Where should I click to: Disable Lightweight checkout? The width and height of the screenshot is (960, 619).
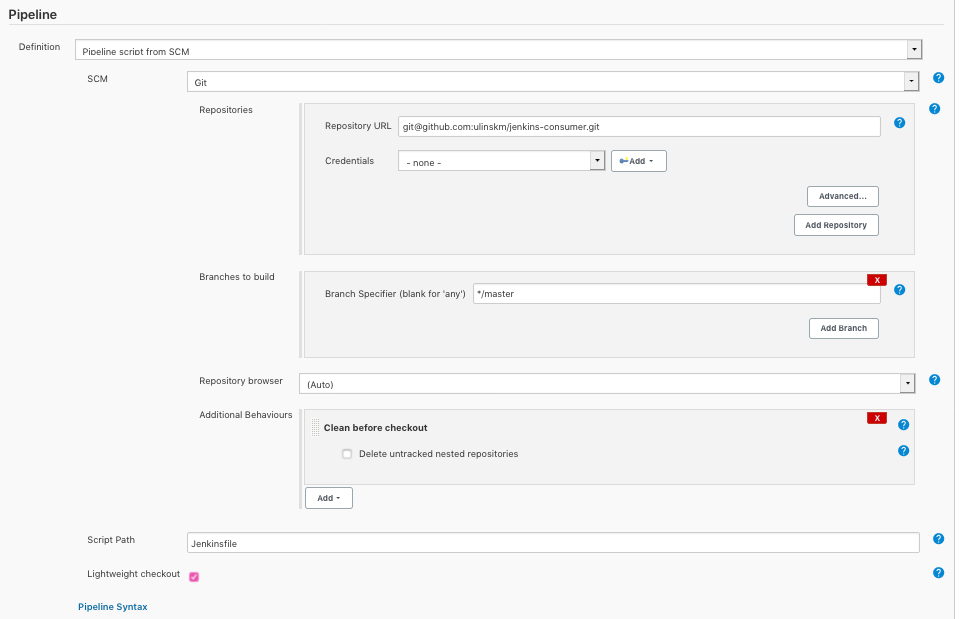tap(194, 576)
